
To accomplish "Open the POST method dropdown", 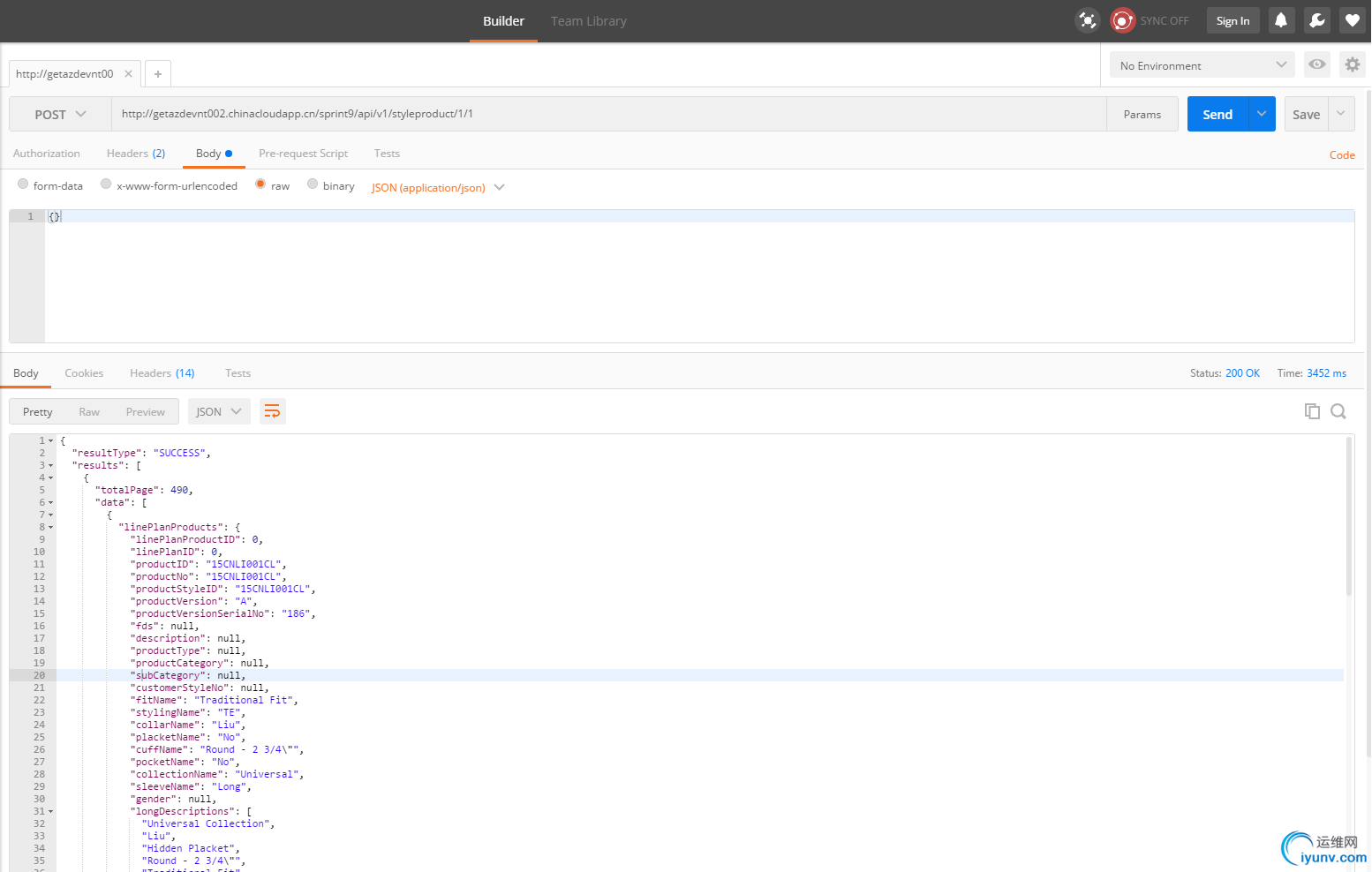I will pyautogui.click(x=60, y=115).
